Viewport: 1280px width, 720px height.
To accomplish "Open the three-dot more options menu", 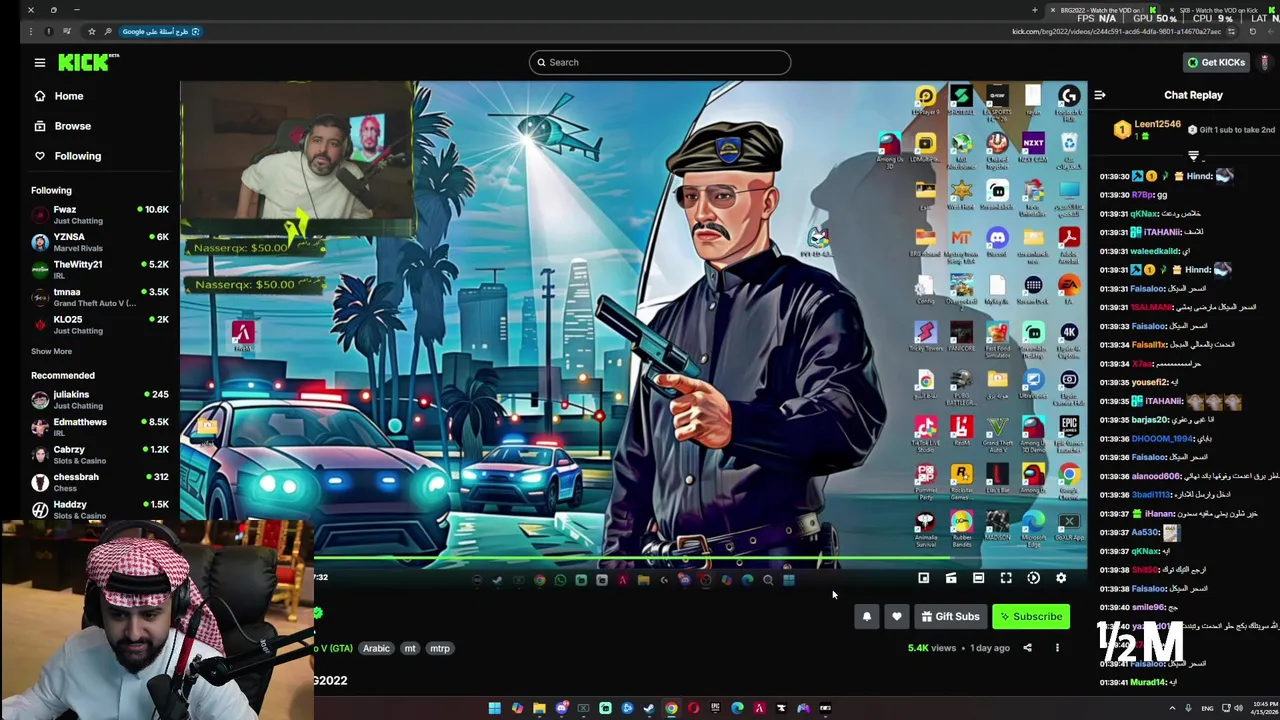I will tap(1057, 648).
